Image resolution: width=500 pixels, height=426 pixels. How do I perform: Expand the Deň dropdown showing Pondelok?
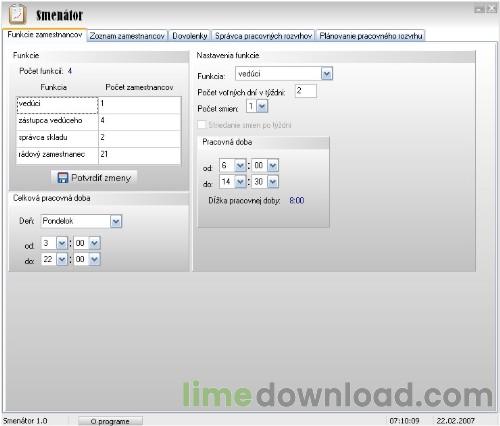coord(116,221)
